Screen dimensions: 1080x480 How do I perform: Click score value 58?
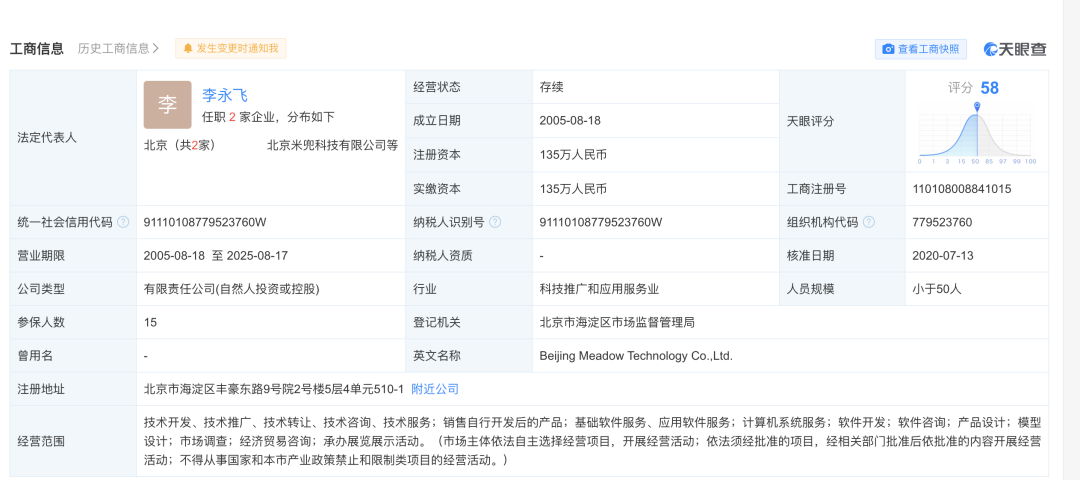[990, 88]
